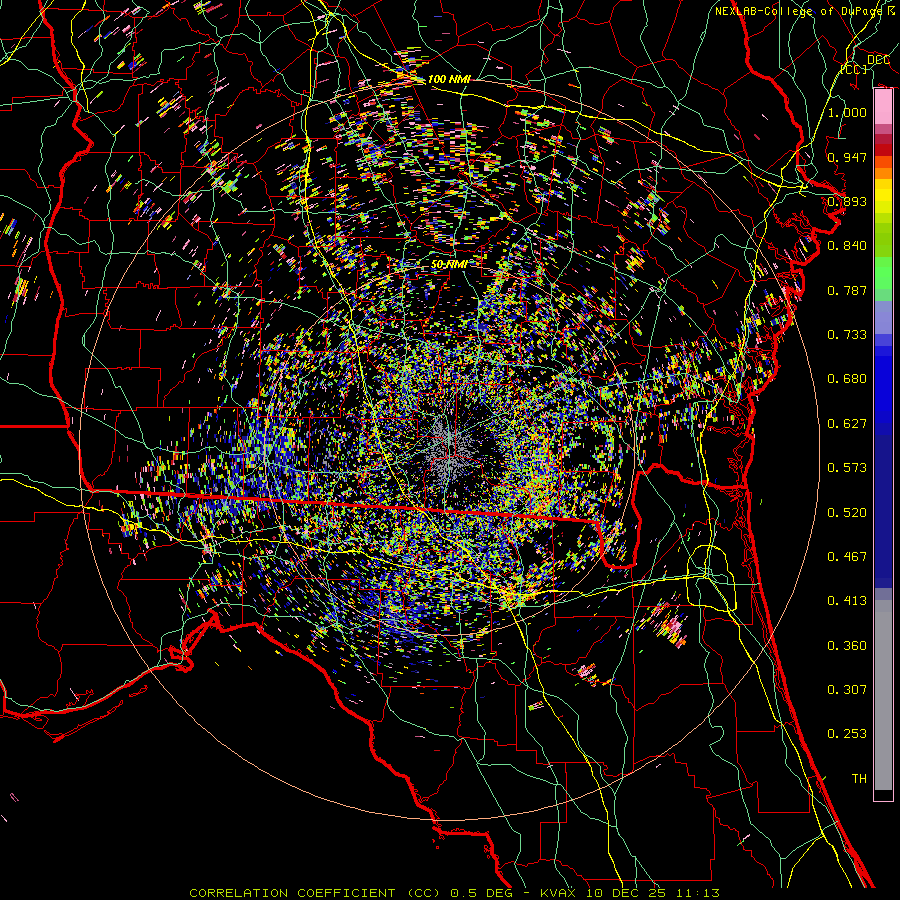
Task: Click the 0.573 legend value
Action: [847, 468]
